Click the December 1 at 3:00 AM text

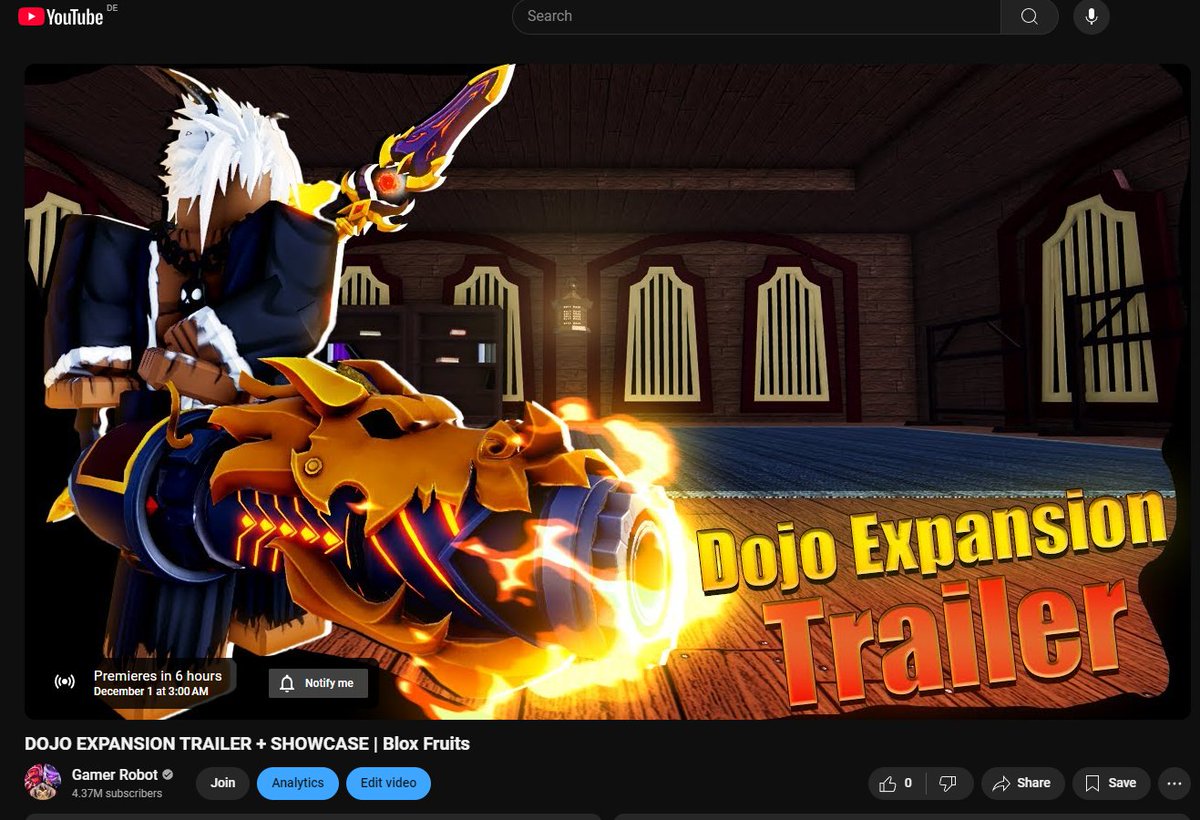pos(151,691)
